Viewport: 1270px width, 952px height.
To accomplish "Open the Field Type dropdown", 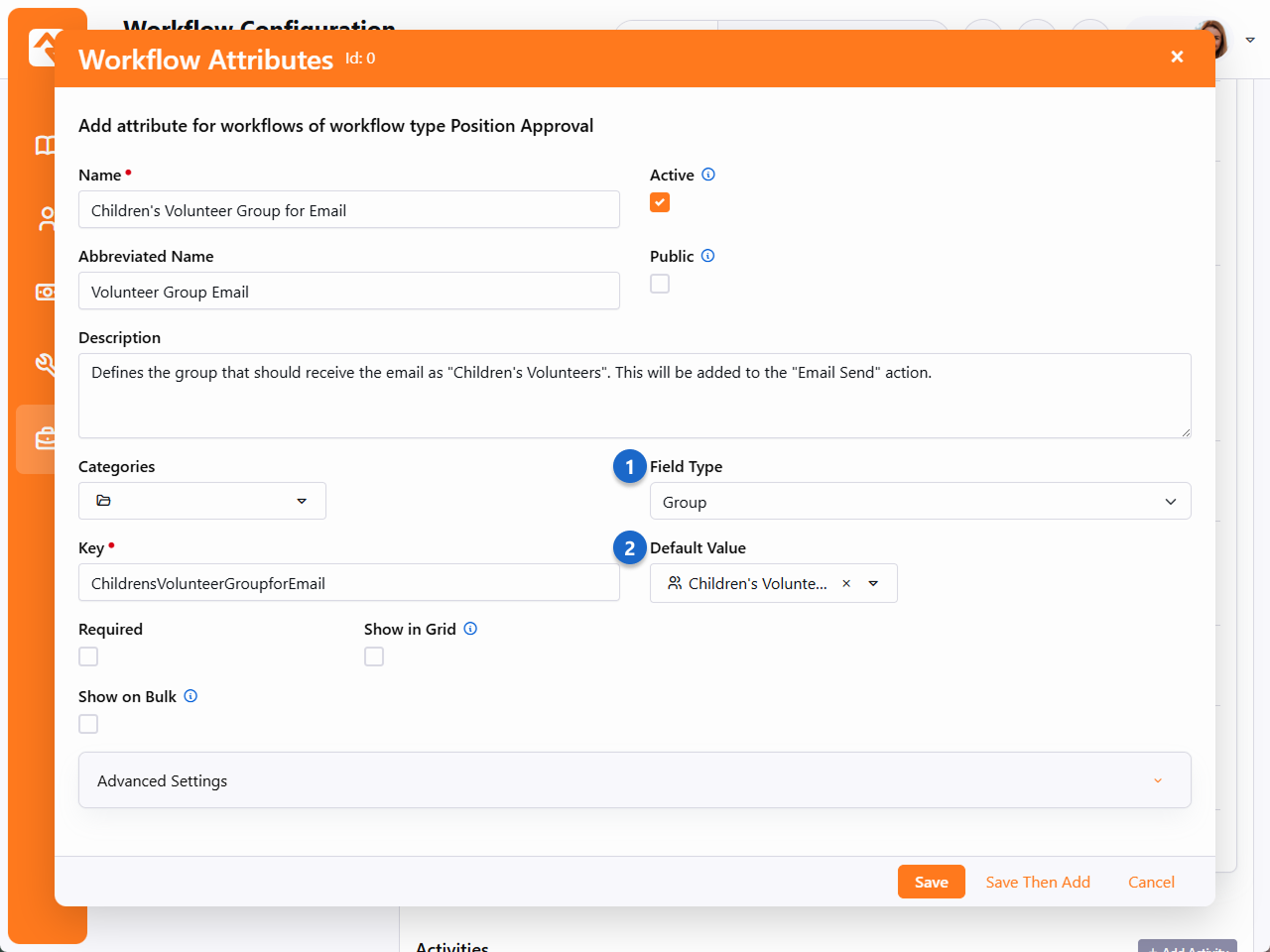I will click(x=920, y=502).
